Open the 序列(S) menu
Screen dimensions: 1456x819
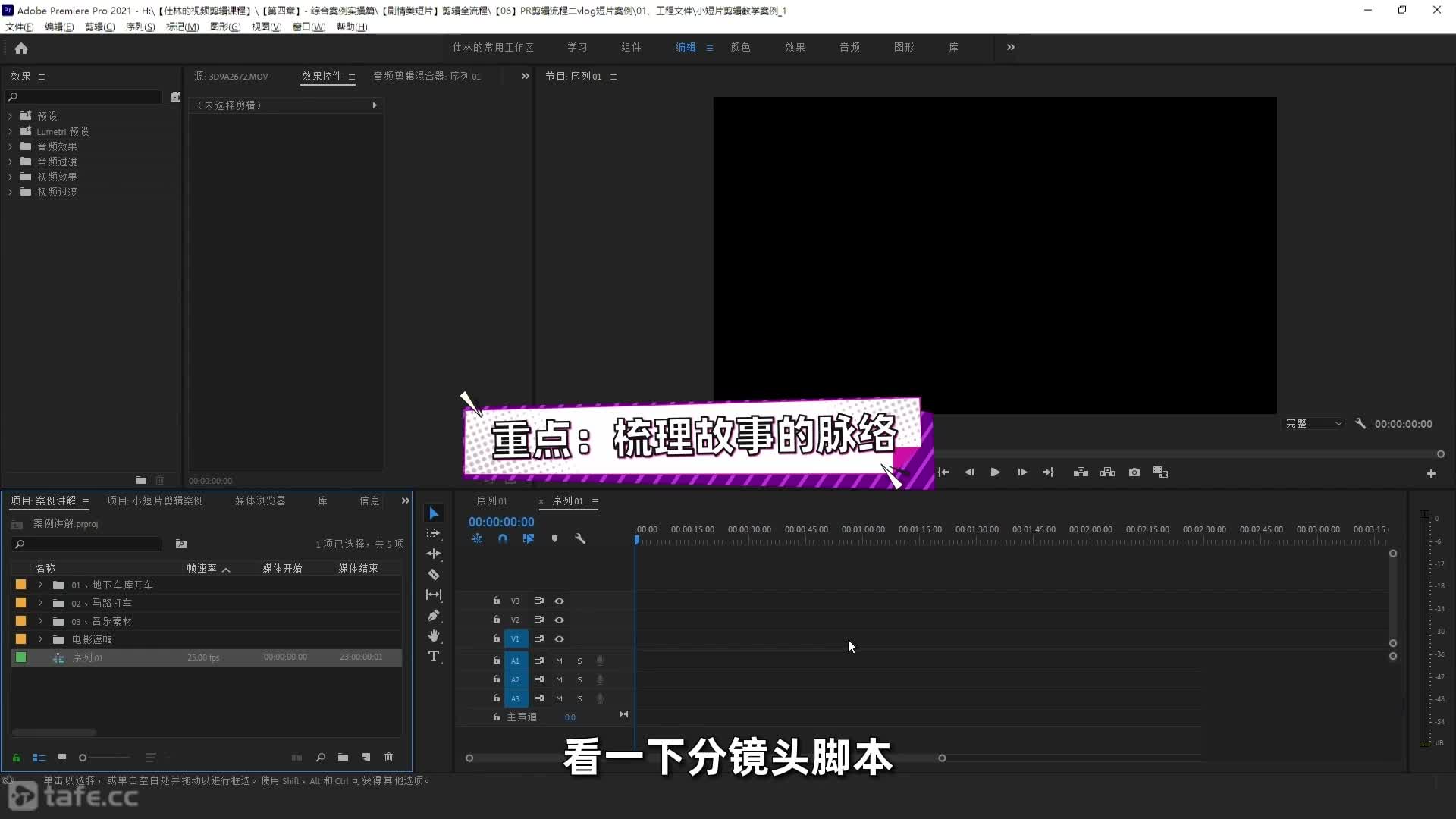tap(140, 27)
